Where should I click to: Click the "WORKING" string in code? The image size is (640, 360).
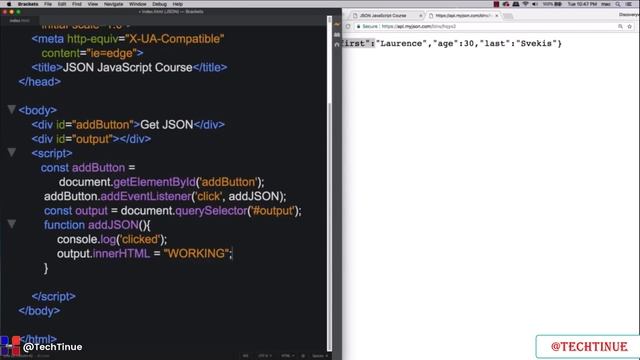tap(196, 253)
